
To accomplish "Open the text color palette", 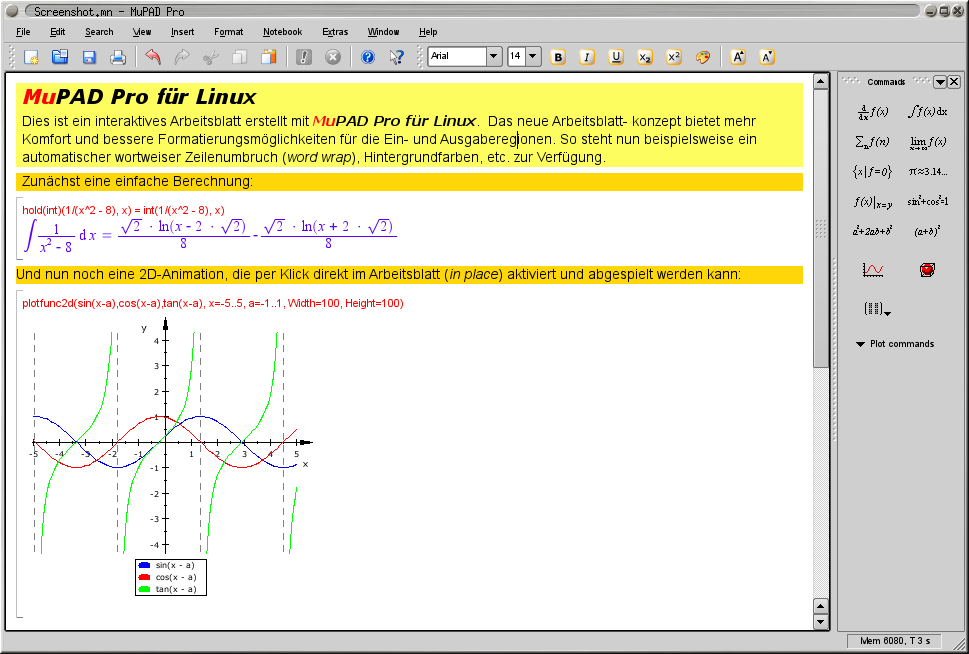I will 703,57.
